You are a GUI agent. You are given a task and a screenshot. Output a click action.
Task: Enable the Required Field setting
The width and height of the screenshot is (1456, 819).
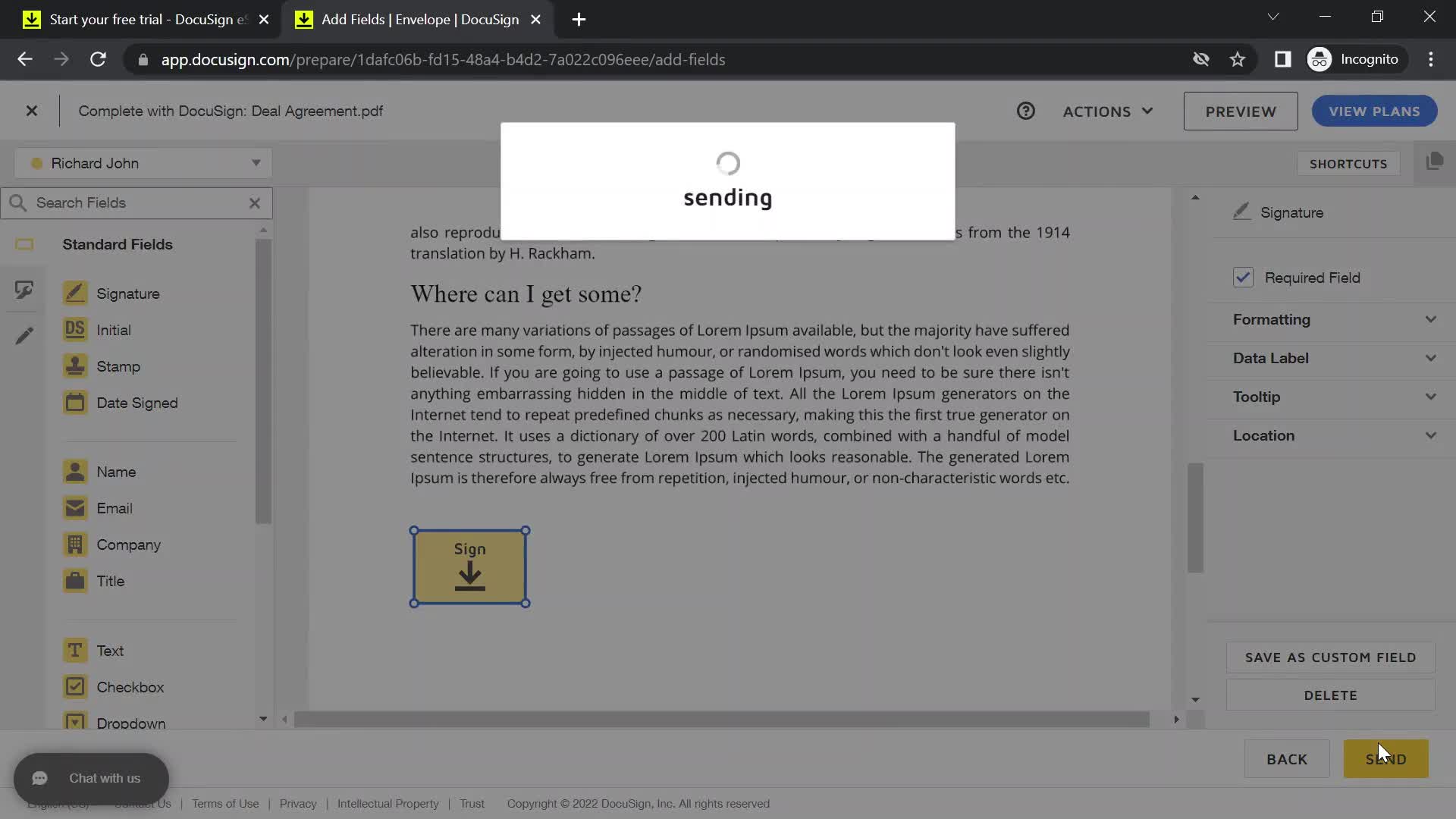(x=1244, y=278)
